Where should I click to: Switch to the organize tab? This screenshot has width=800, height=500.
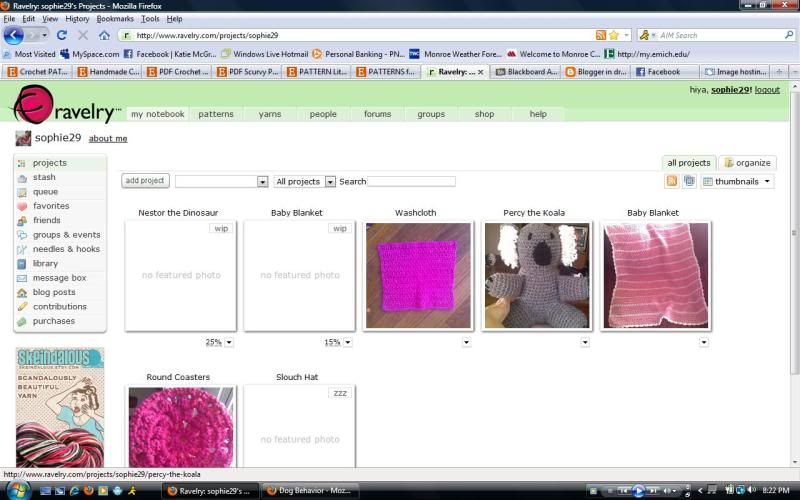(x=747, y=163)
